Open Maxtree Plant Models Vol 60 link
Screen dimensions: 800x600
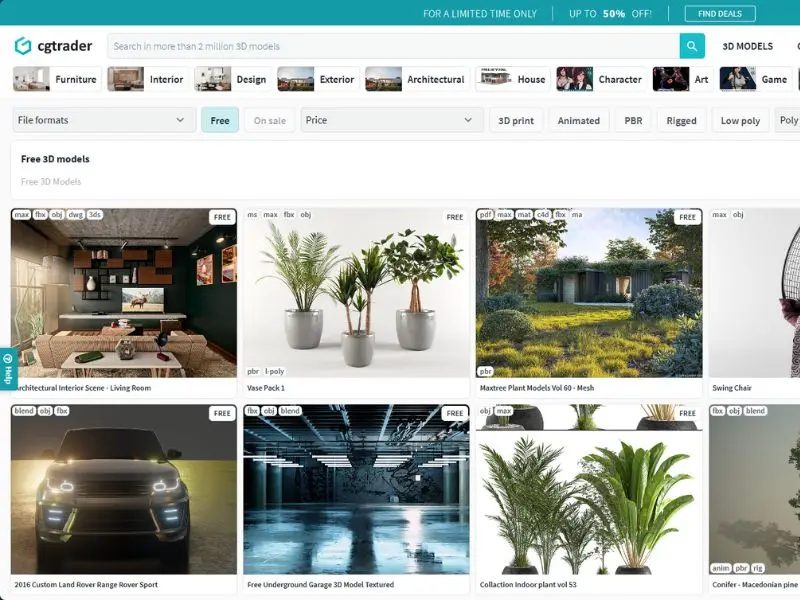(537, 388)
